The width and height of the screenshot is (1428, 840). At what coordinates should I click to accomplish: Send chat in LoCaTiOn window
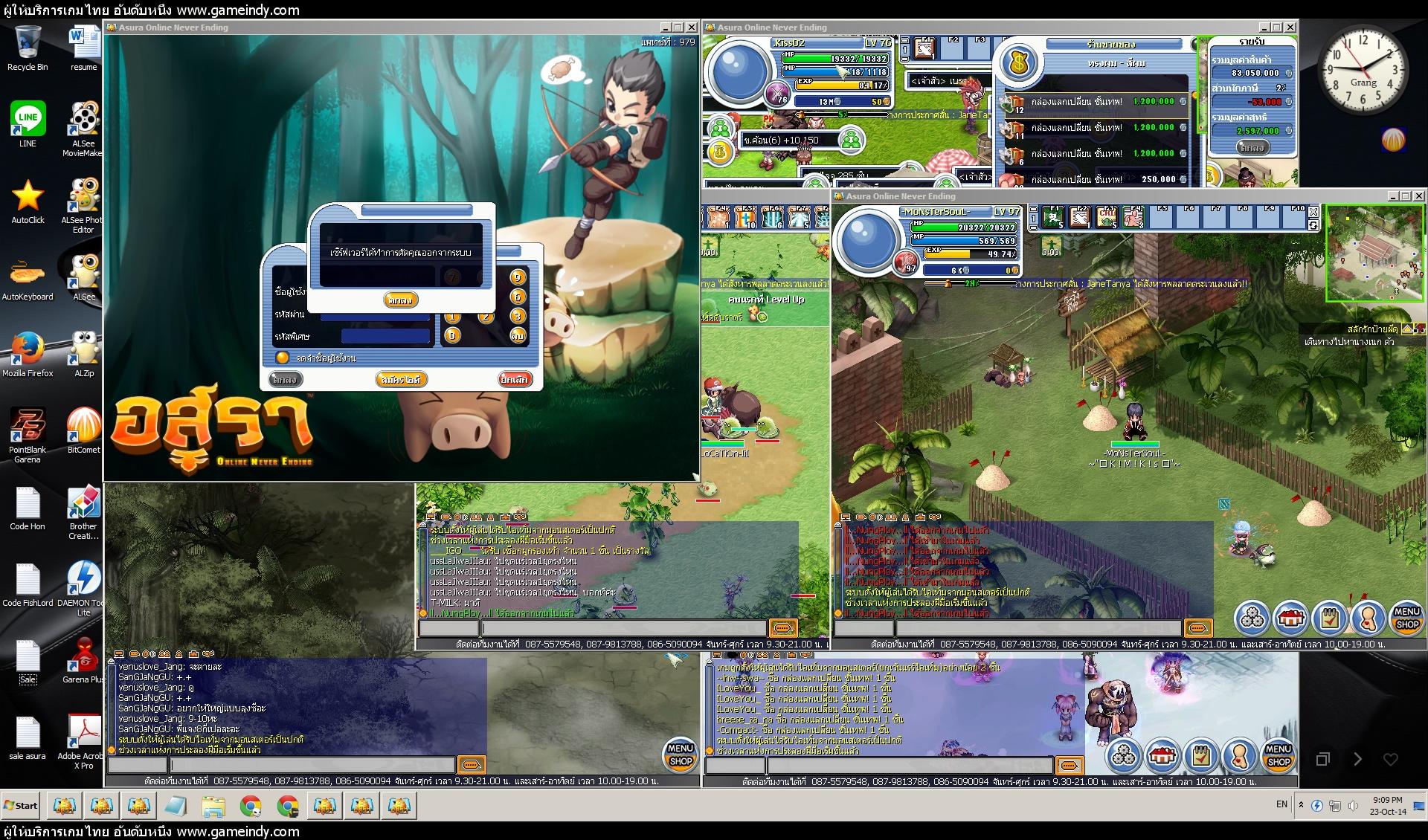[x=783, y=628]
